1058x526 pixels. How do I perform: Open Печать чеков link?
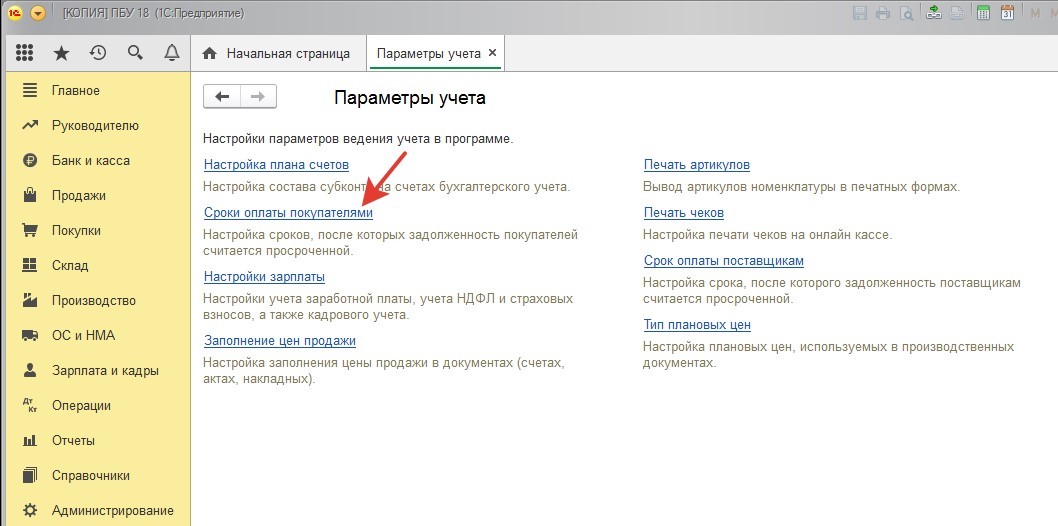[683, 213]
